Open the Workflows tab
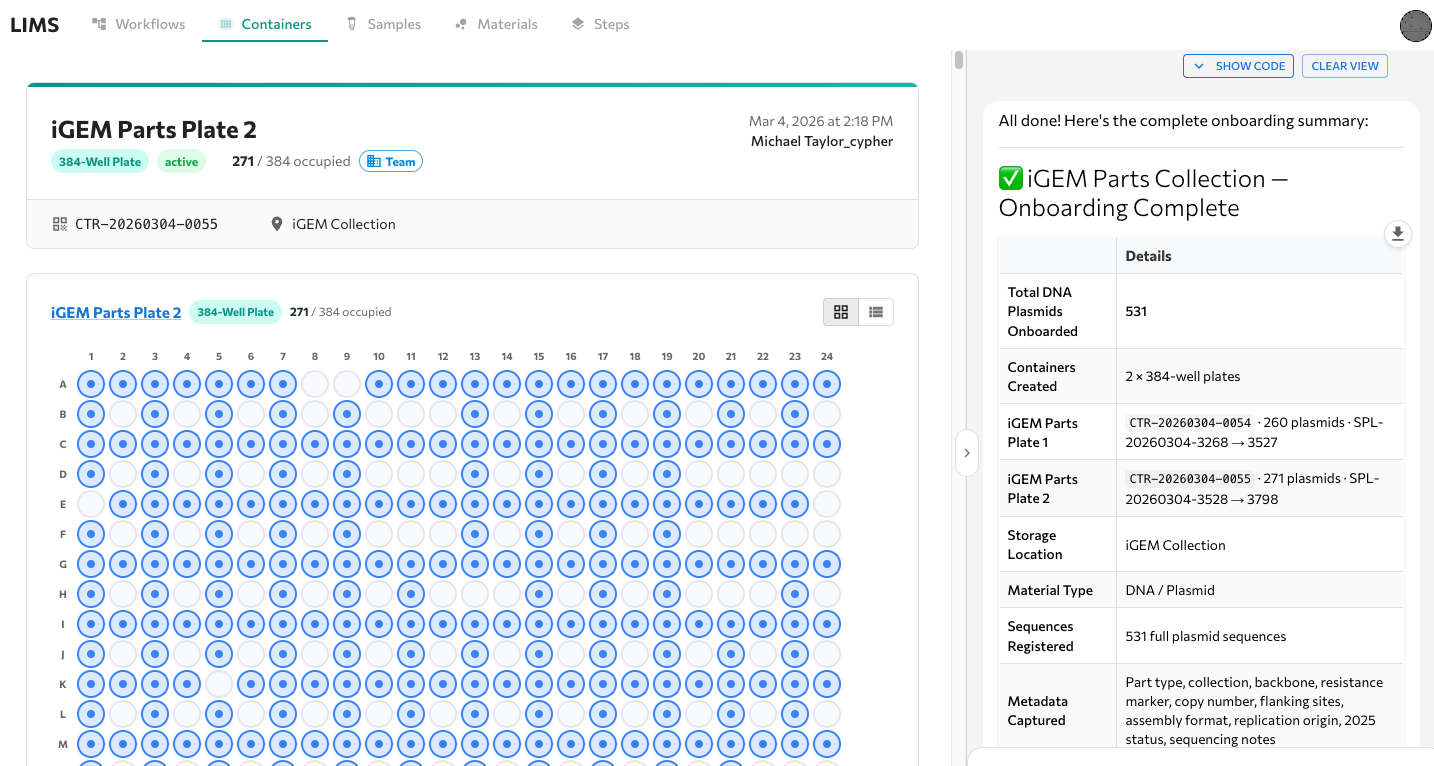The height and width of the screenshot is (766, 1434). pyautogui.click(x=139, y=24)
